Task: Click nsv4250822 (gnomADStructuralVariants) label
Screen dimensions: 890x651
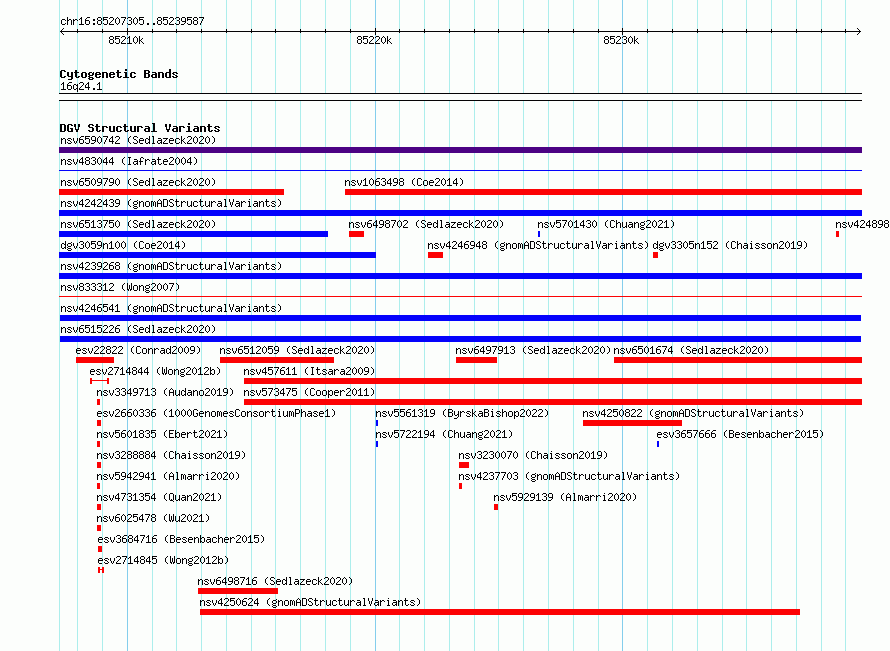Action: (x=693, y=413)
